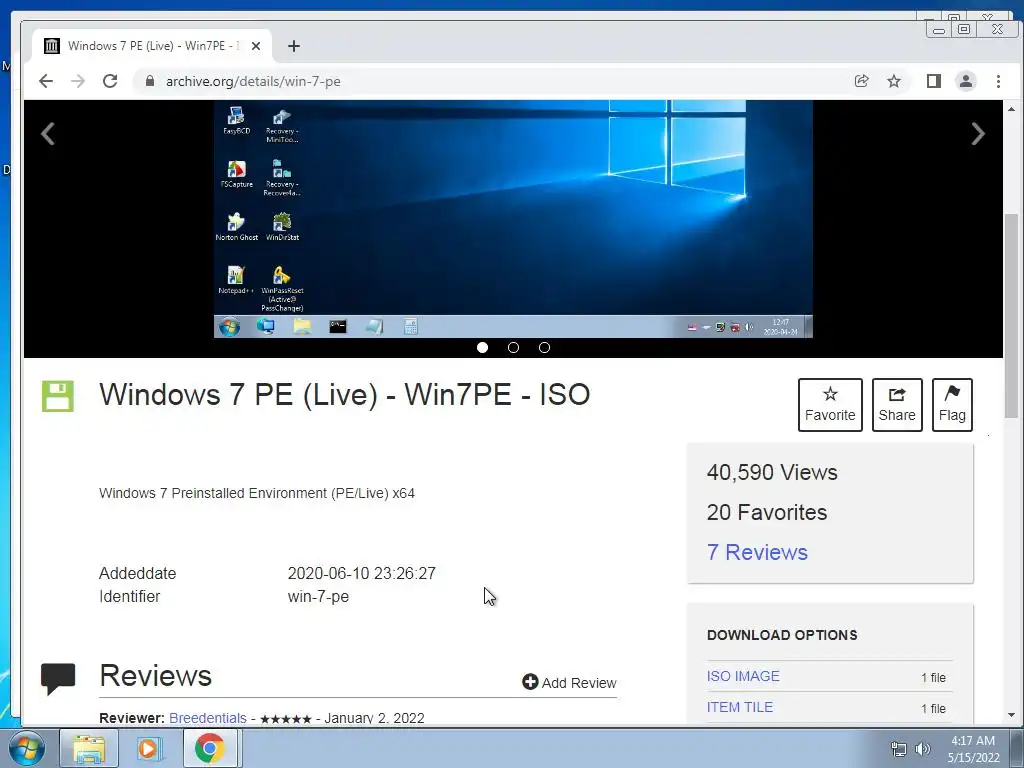Viewport: 1024px width, 768px height.
Task: Click the Reviews section heading
Action: tap(155, 675)
